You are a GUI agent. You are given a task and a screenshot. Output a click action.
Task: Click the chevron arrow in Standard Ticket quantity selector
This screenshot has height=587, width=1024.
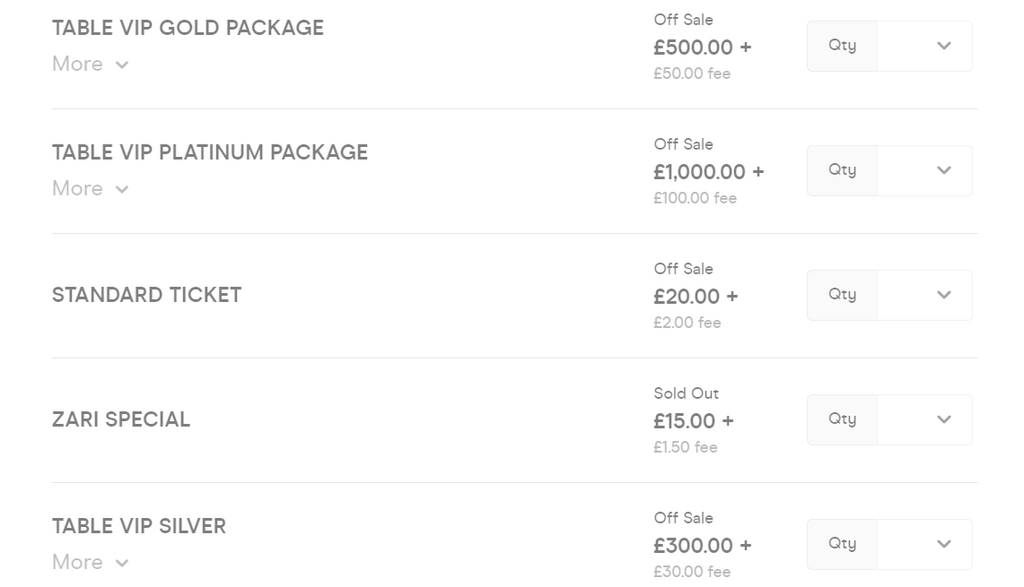click(943, 295)
